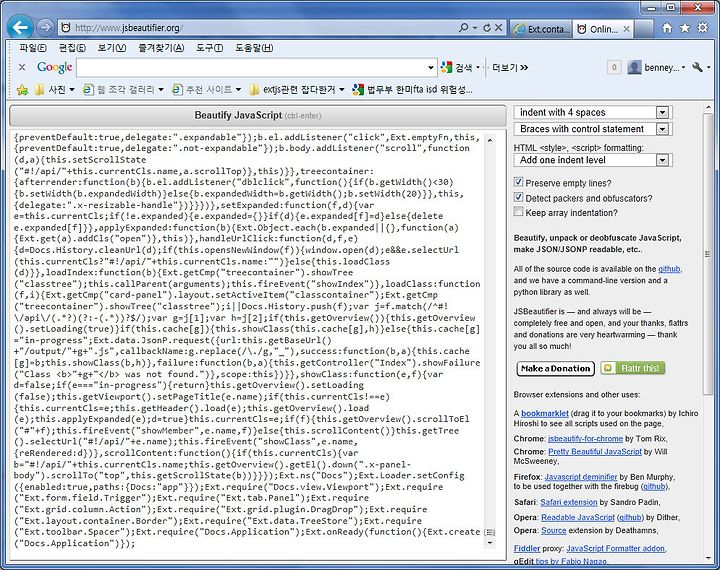Open 법무부 한미fta isd favorite link
720x570 pixels.
pos(412,90)
